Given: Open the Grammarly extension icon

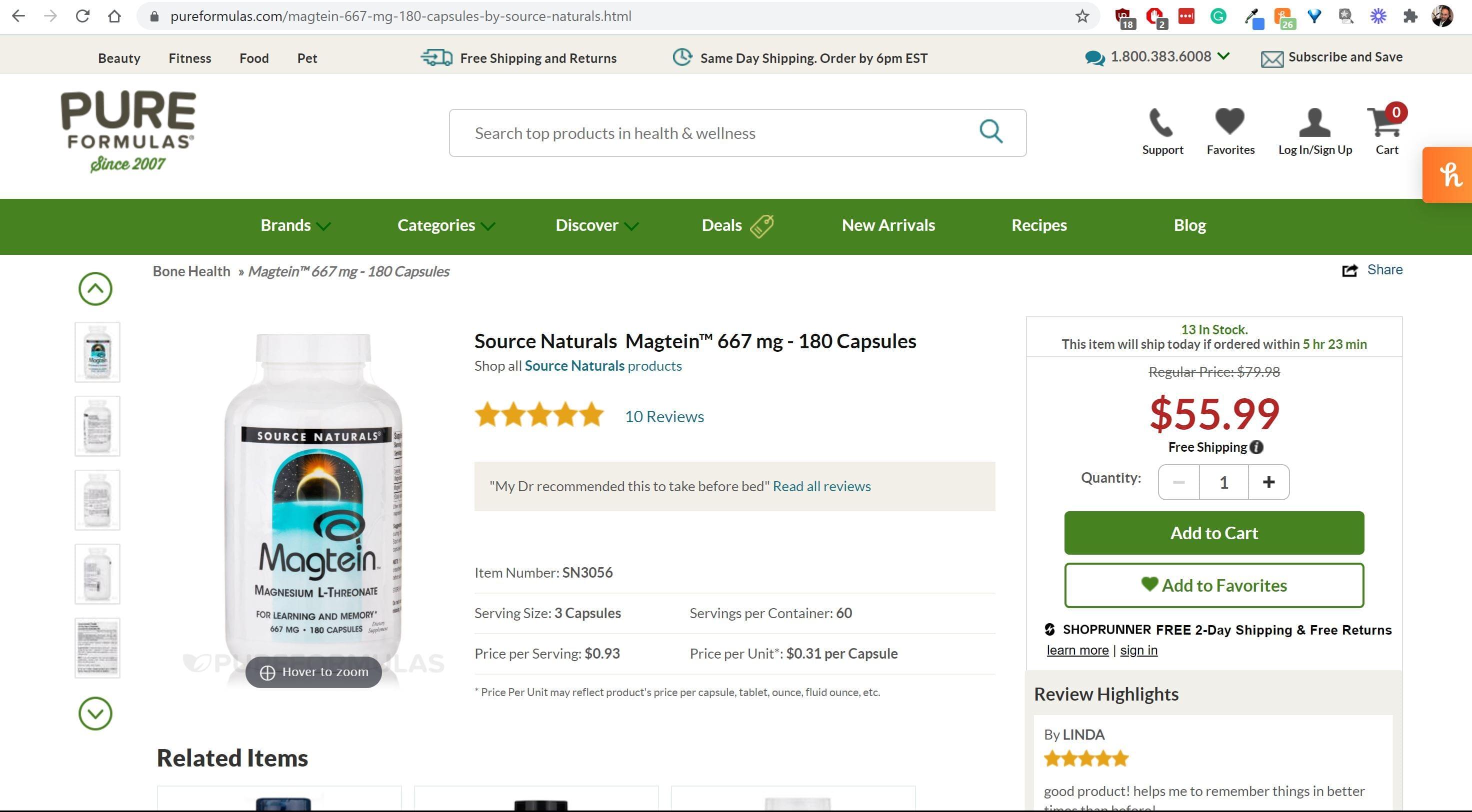Looking at the screenshot, I should point(1217,16).
